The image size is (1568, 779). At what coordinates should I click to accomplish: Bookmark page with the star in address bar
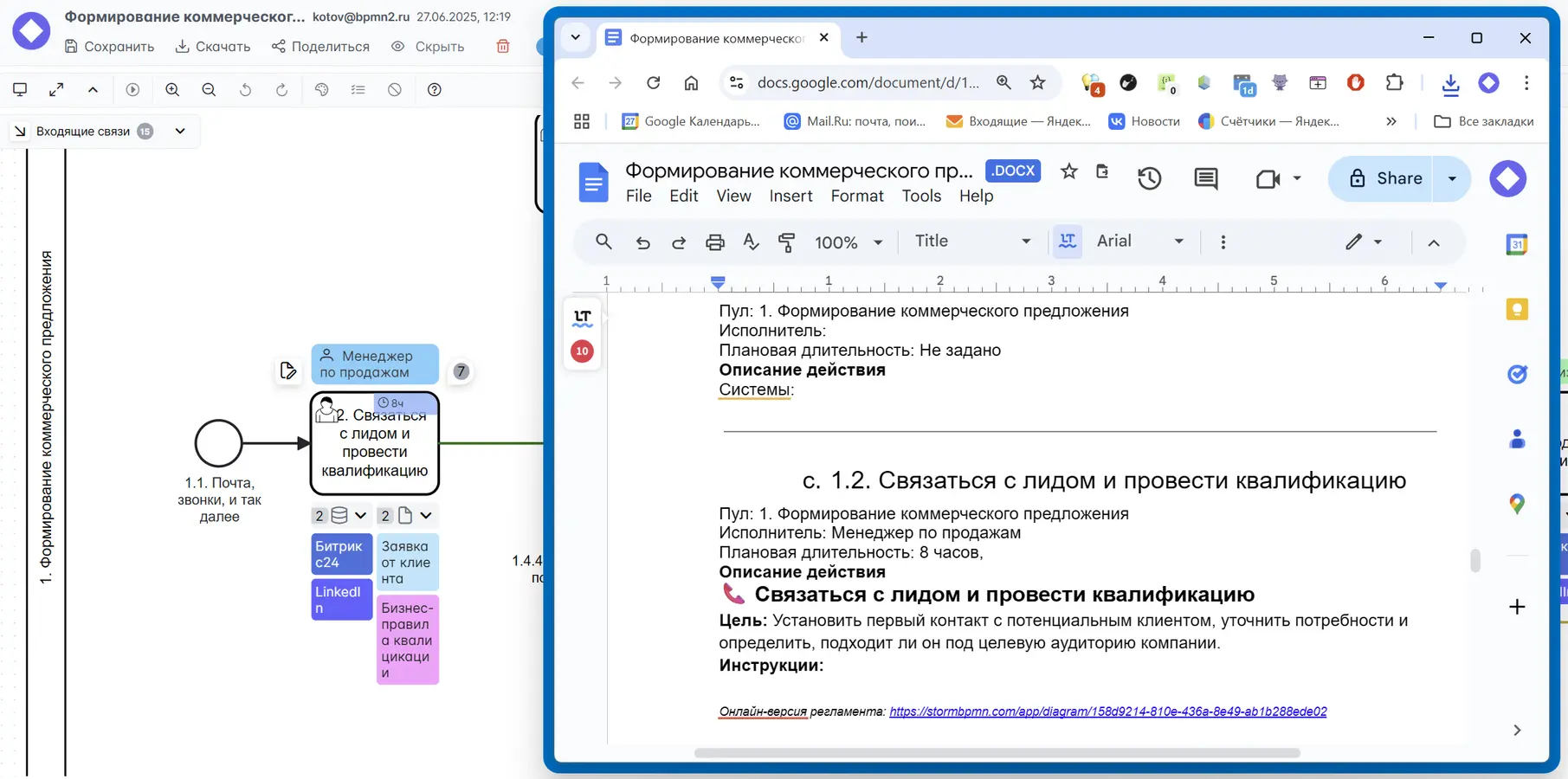(1037, 82)
